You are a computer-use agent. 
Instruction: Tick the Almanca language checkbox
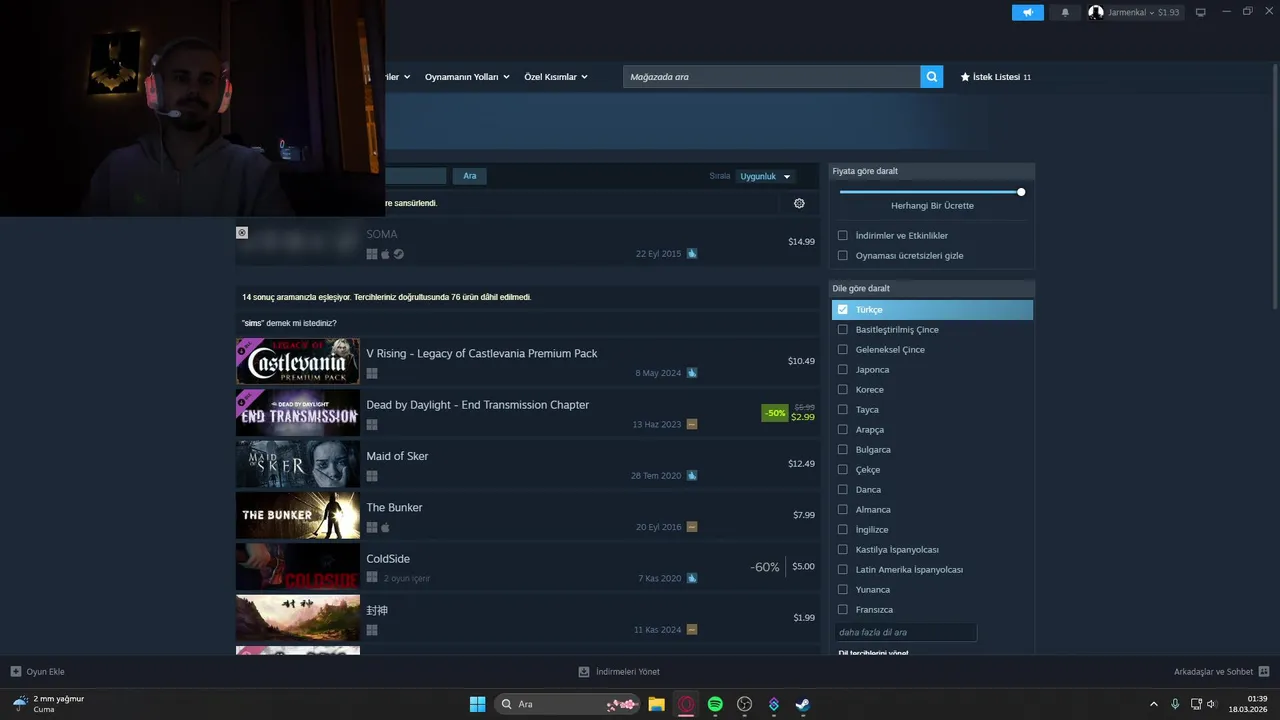pos(843,510)
